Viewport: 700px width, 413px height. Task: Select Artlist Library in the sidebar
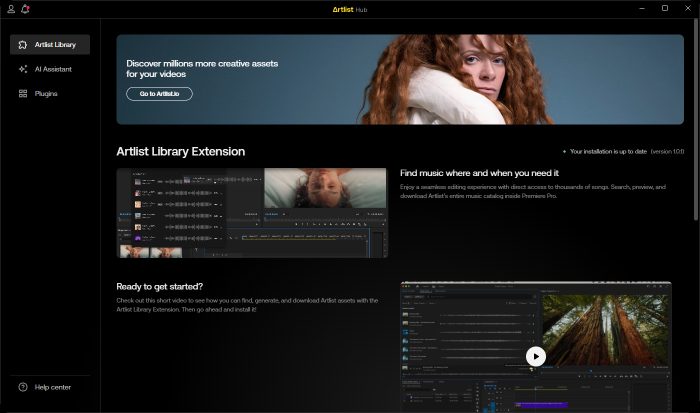click(50, 45)
